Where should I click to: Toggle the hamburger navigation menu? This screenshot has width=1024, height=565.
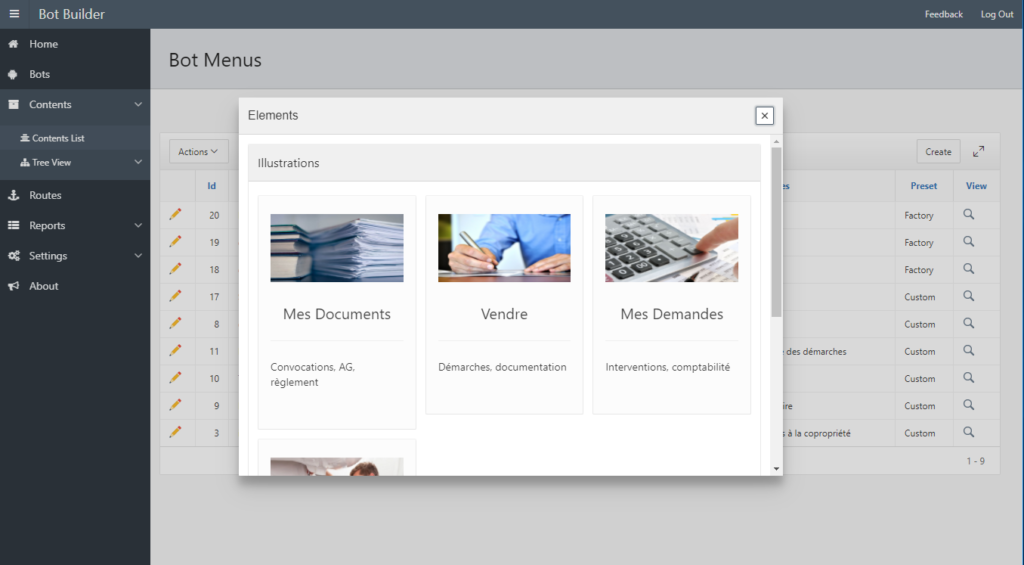pos(14,14)
